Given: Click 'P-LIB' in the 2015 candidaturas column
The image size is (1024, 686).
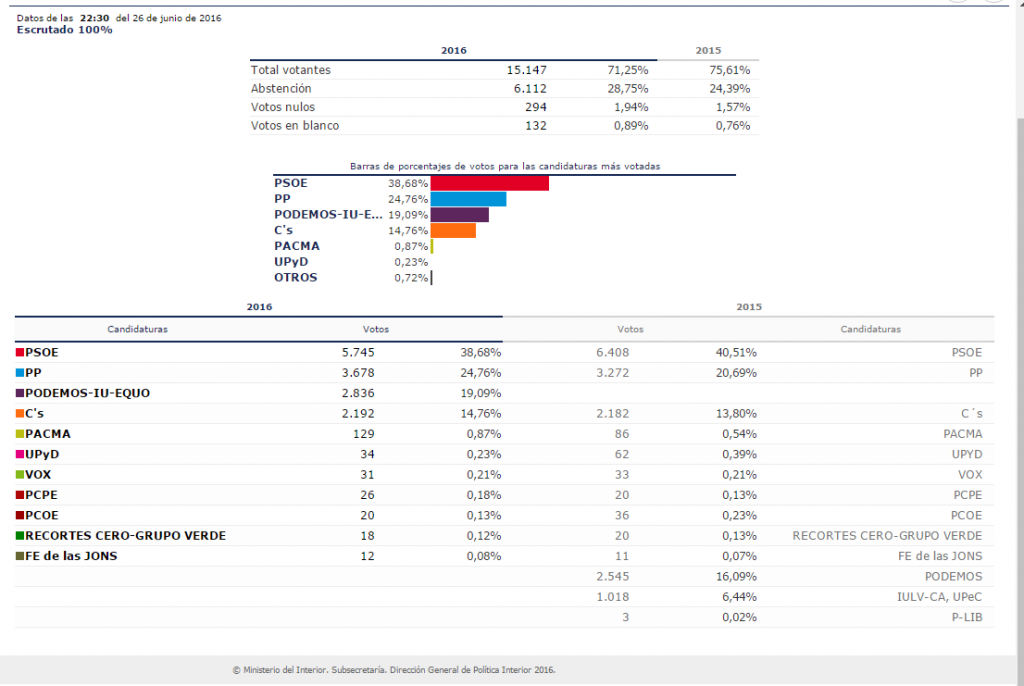Looking at the screenshot, I should [x=967, y=617].
